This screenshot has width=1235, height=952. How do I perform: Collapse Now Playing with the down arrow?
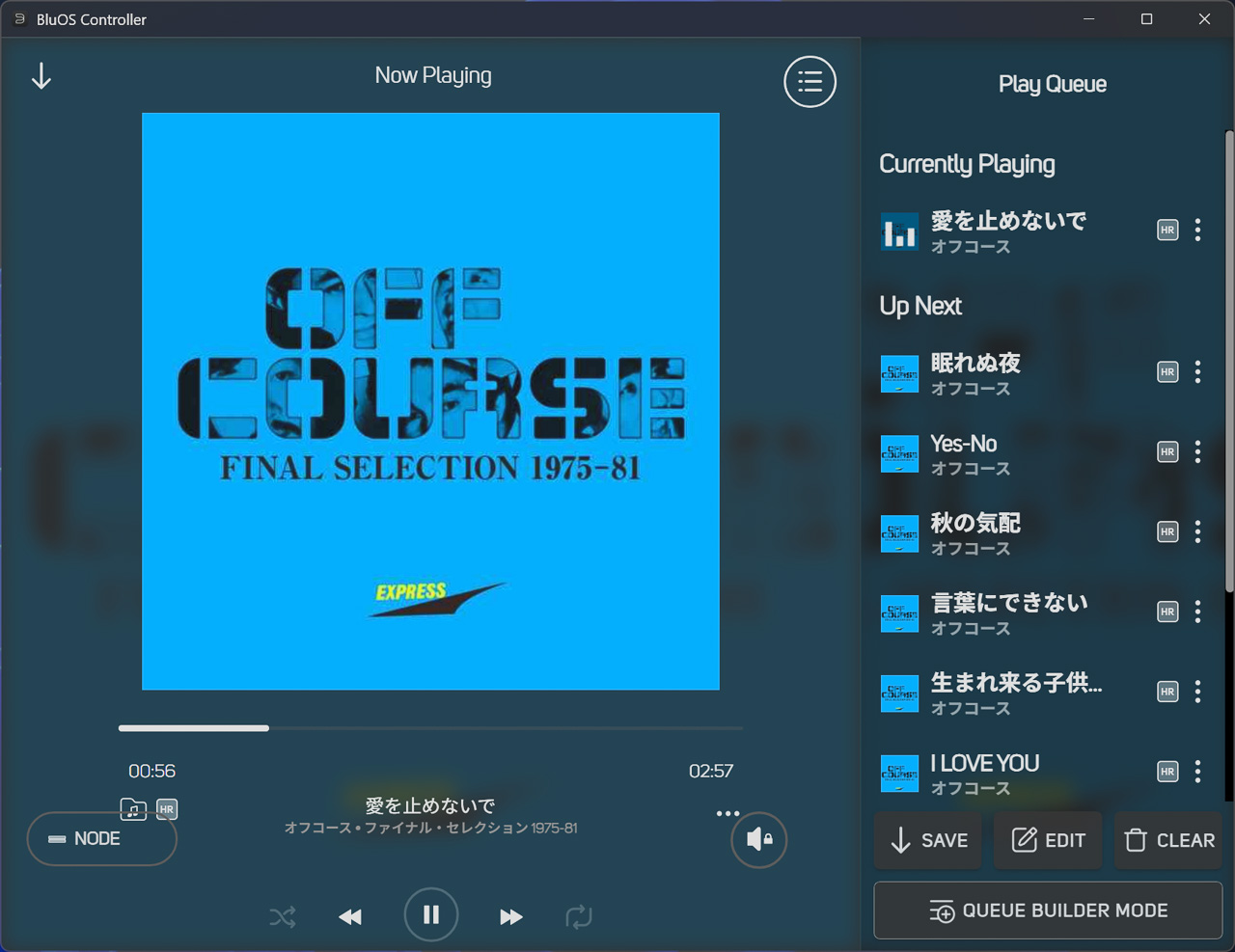click(41, 76)
